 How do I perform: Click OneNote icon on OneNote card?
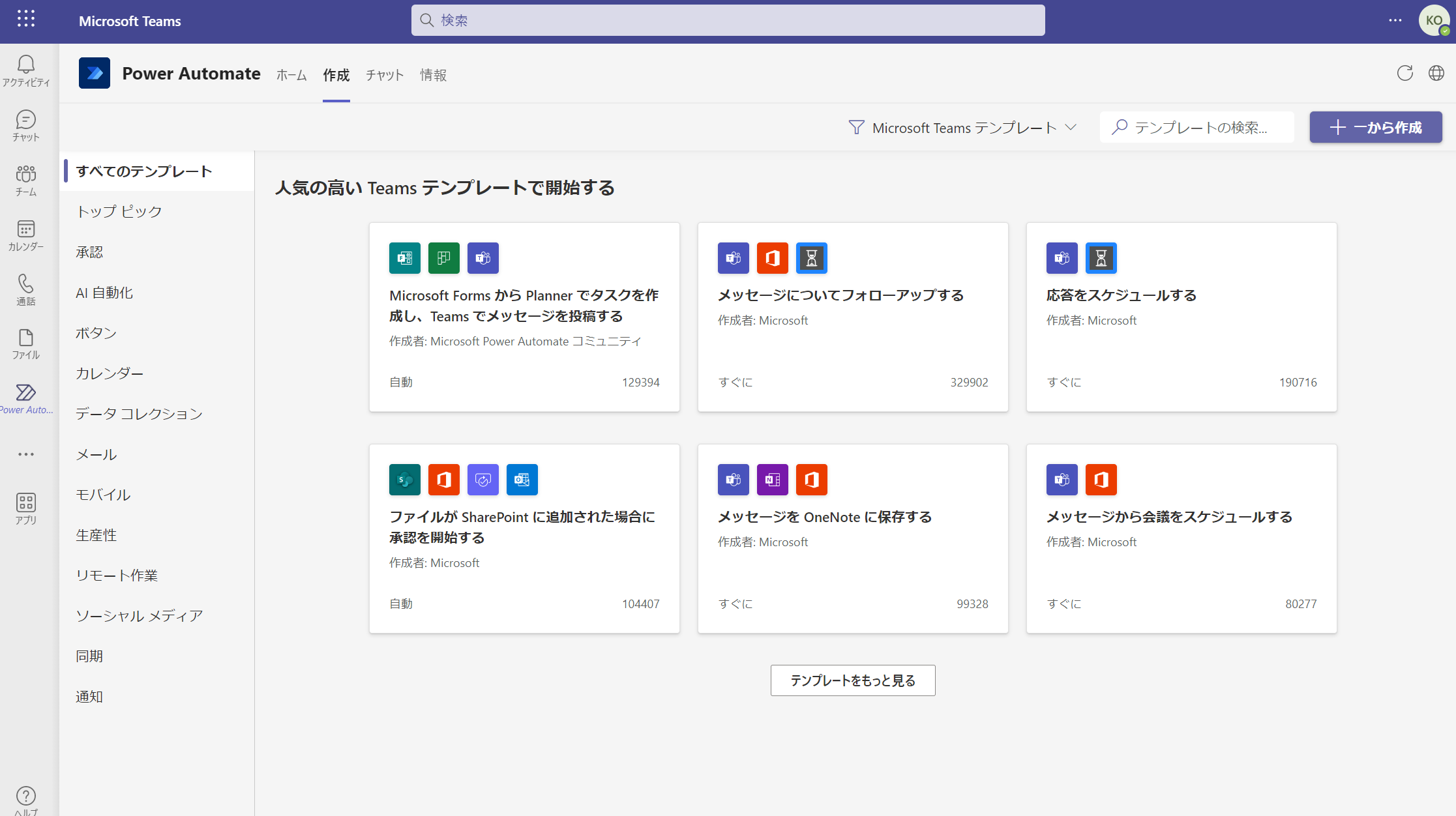(x=773, y=480)
